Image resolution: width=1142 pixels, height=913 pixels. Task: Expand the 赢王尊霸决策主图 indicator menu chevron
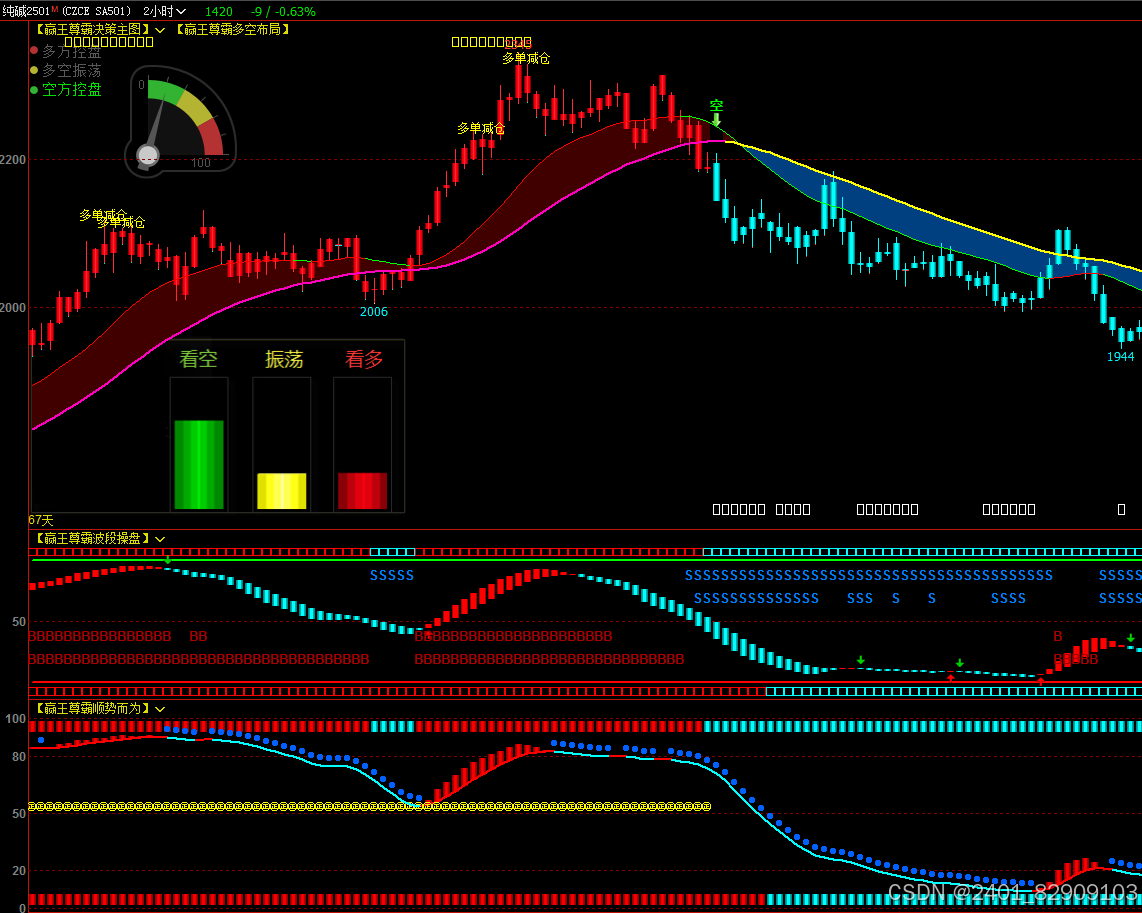[x=160, y=30]
